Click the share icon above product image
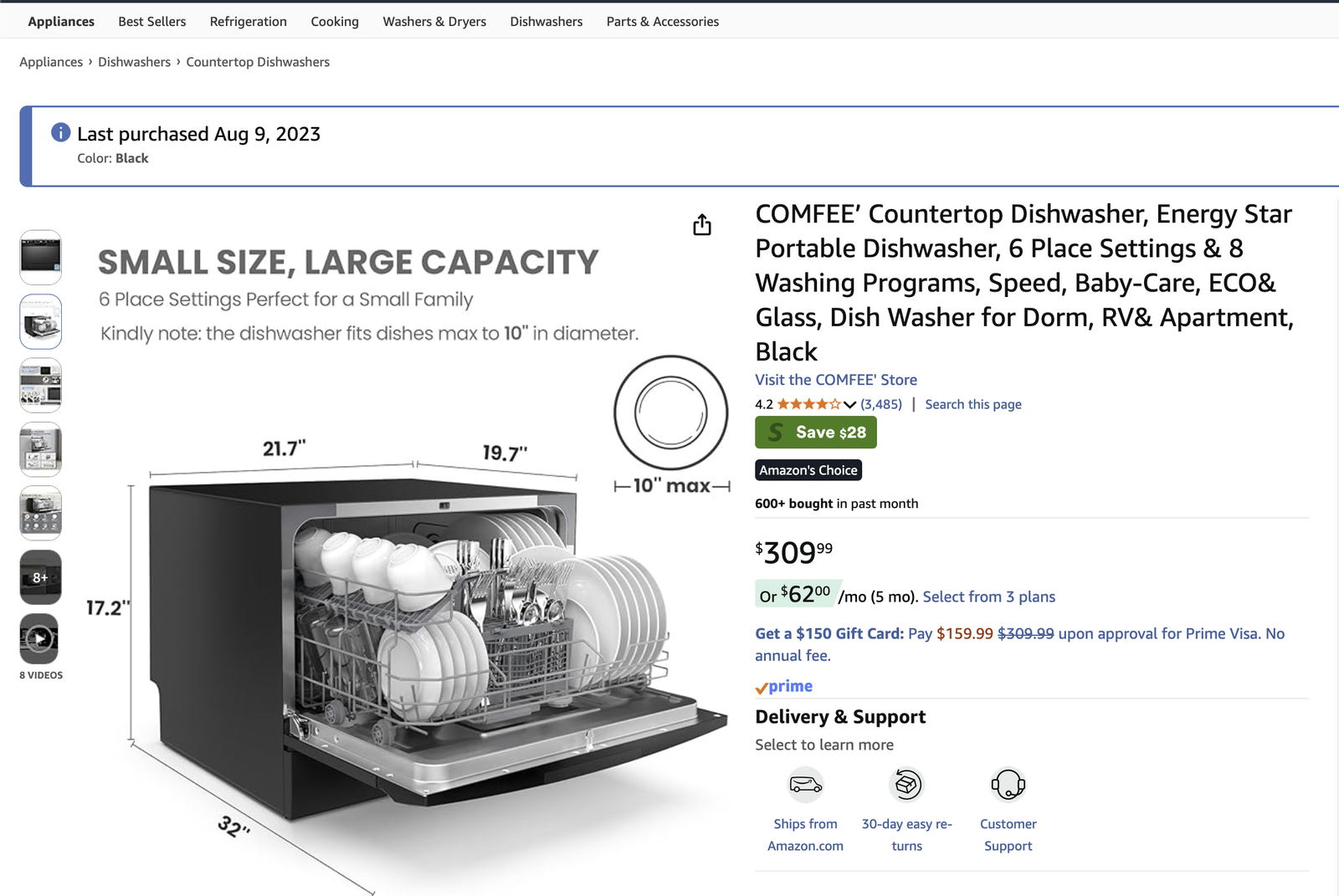Viewport: 1339px width, 896px height. click(702, 225)
